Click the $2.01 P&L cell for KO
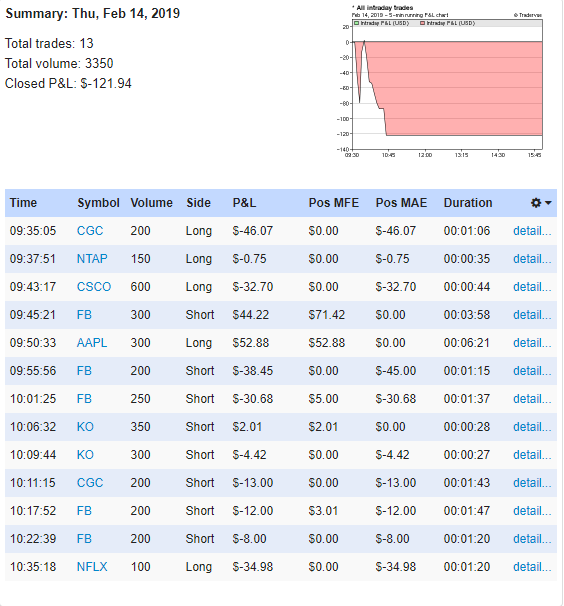This screenshot has width=564, height=606. 247,427
